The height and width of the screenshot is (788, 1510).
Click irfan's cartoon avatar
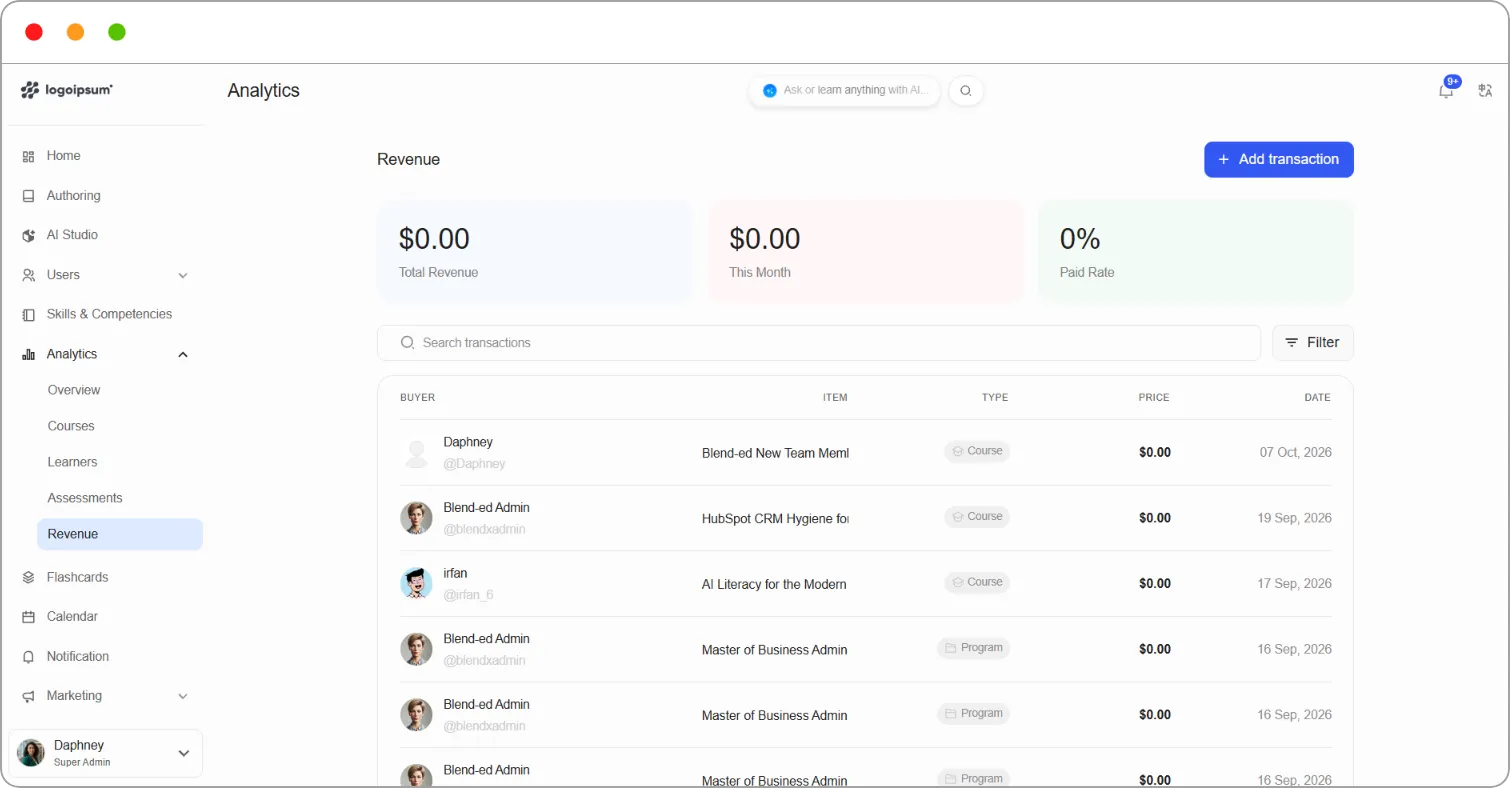[x=416, y=583]
